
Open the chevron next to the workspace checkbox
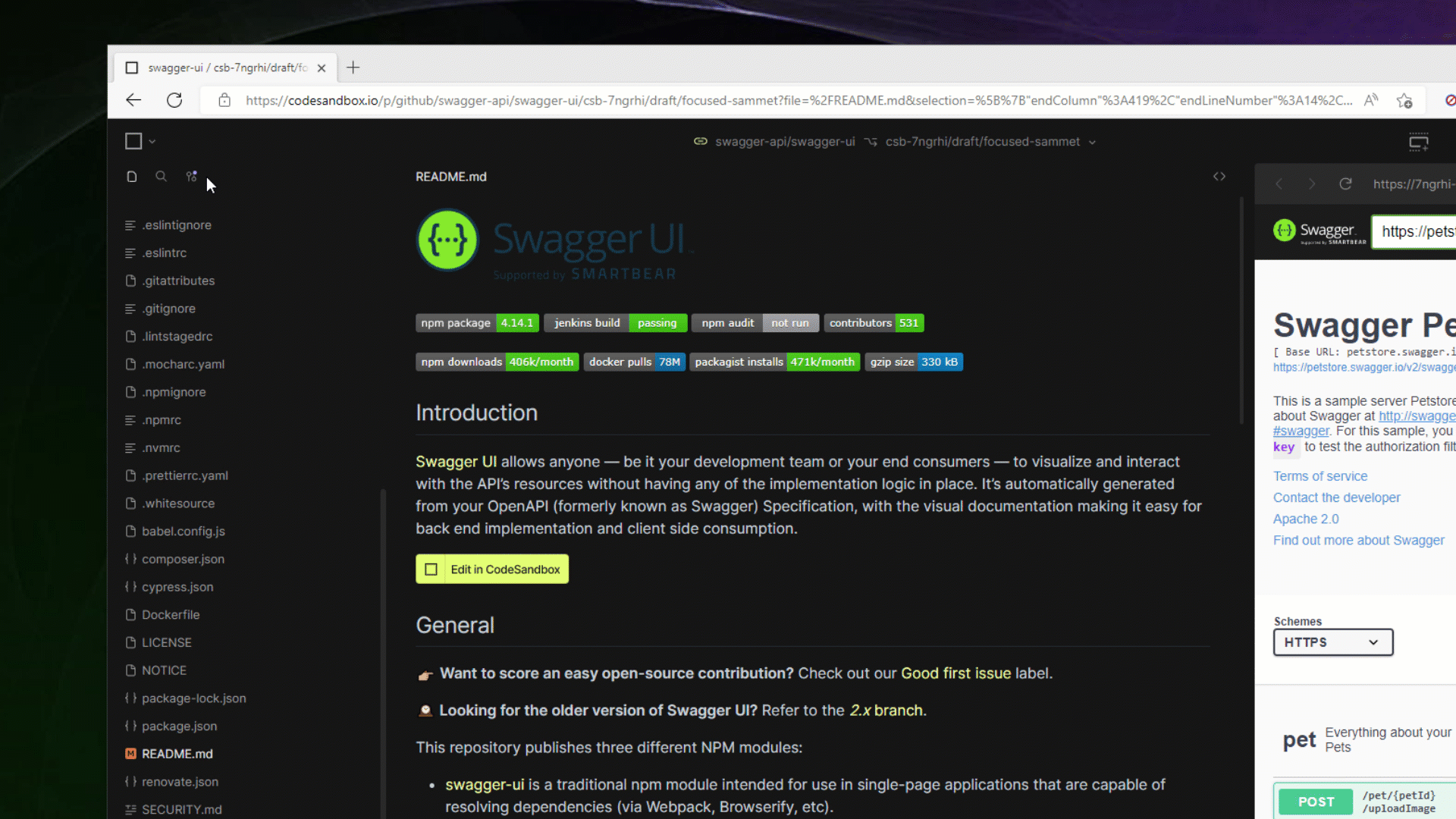tap(152, 140)
